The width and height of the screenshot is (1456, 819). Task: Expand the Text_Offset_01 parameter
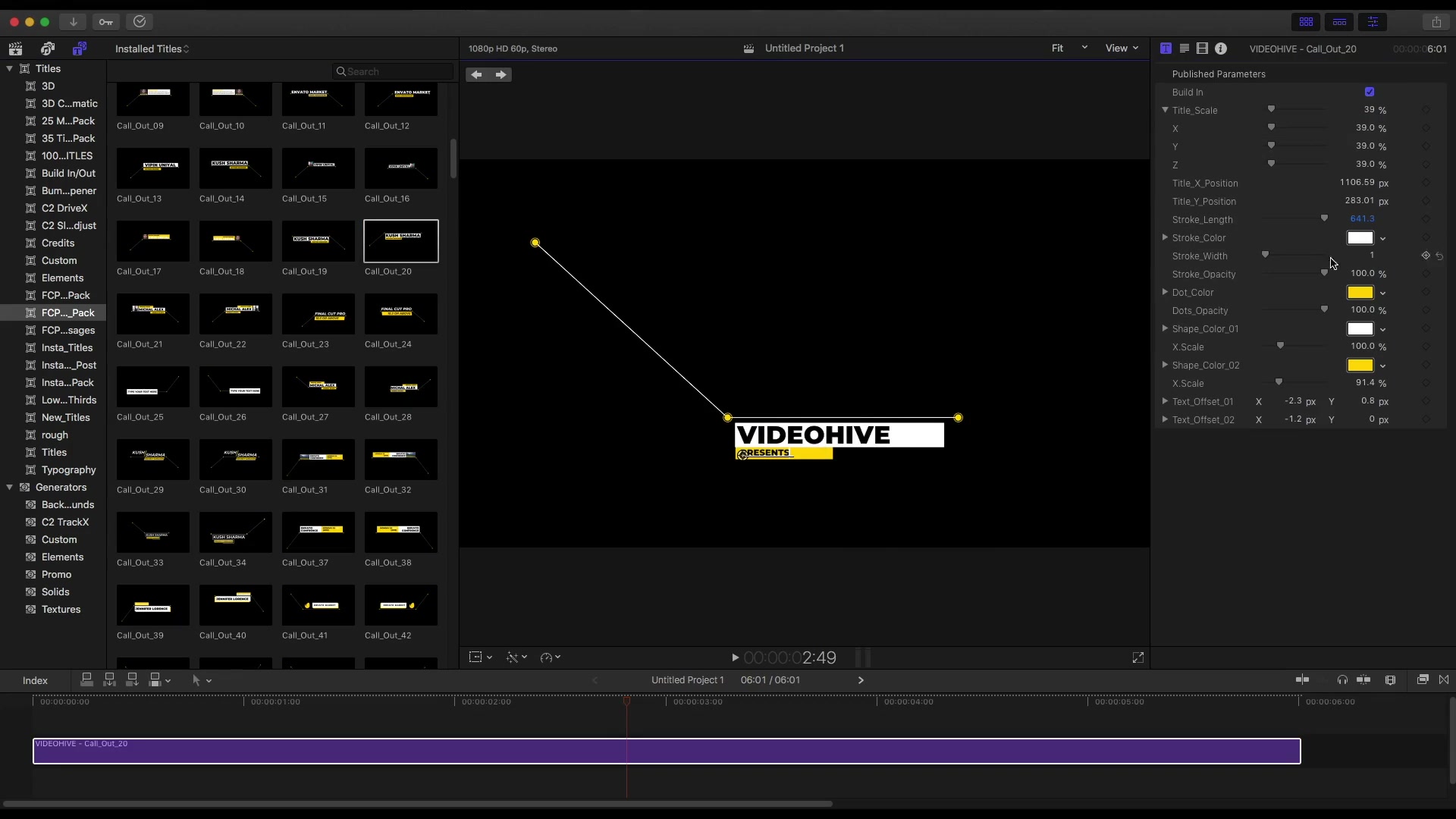(1166, 401)
